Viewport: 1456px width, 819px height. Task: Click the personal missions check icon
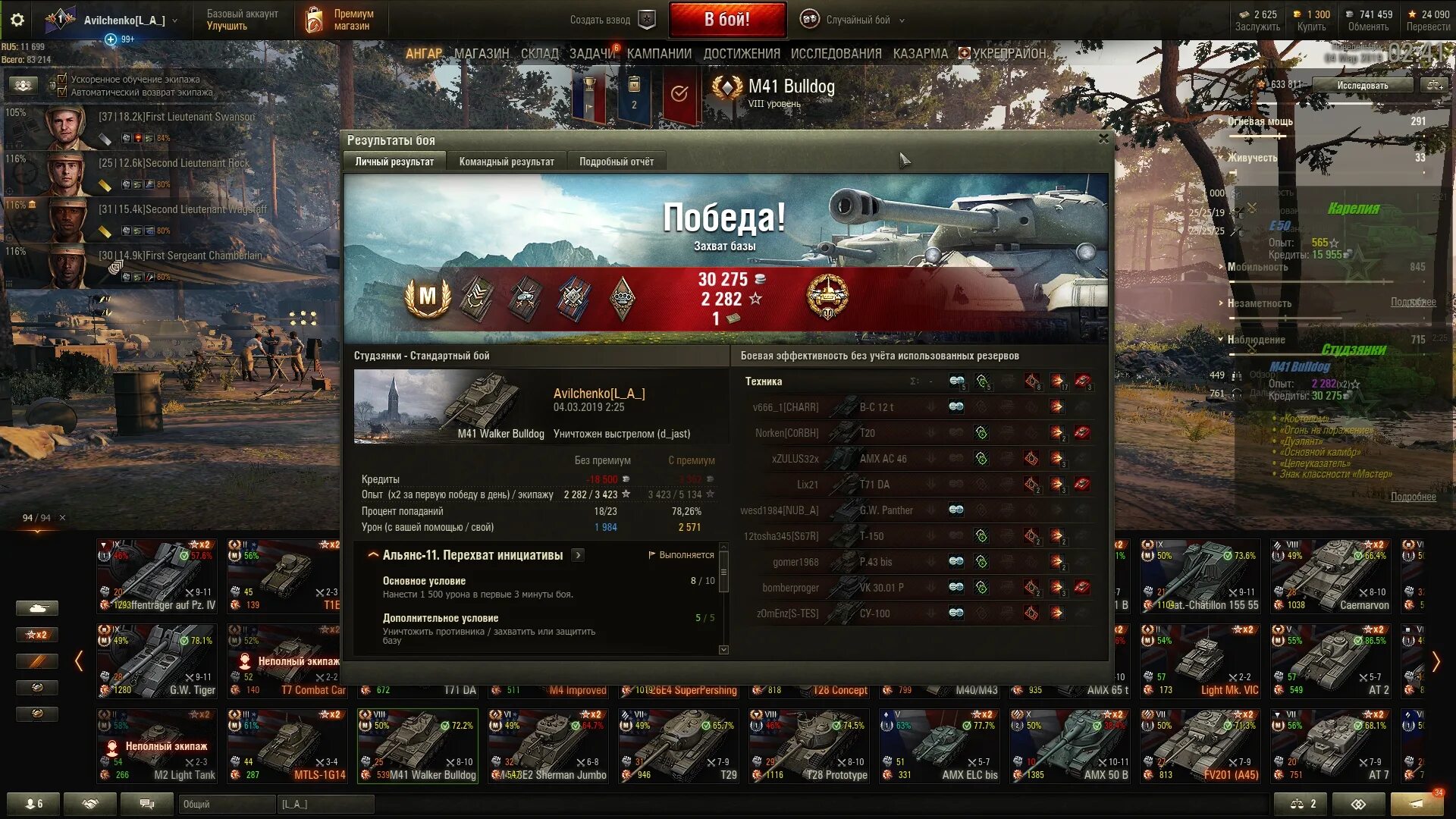(x=679, y=93)
